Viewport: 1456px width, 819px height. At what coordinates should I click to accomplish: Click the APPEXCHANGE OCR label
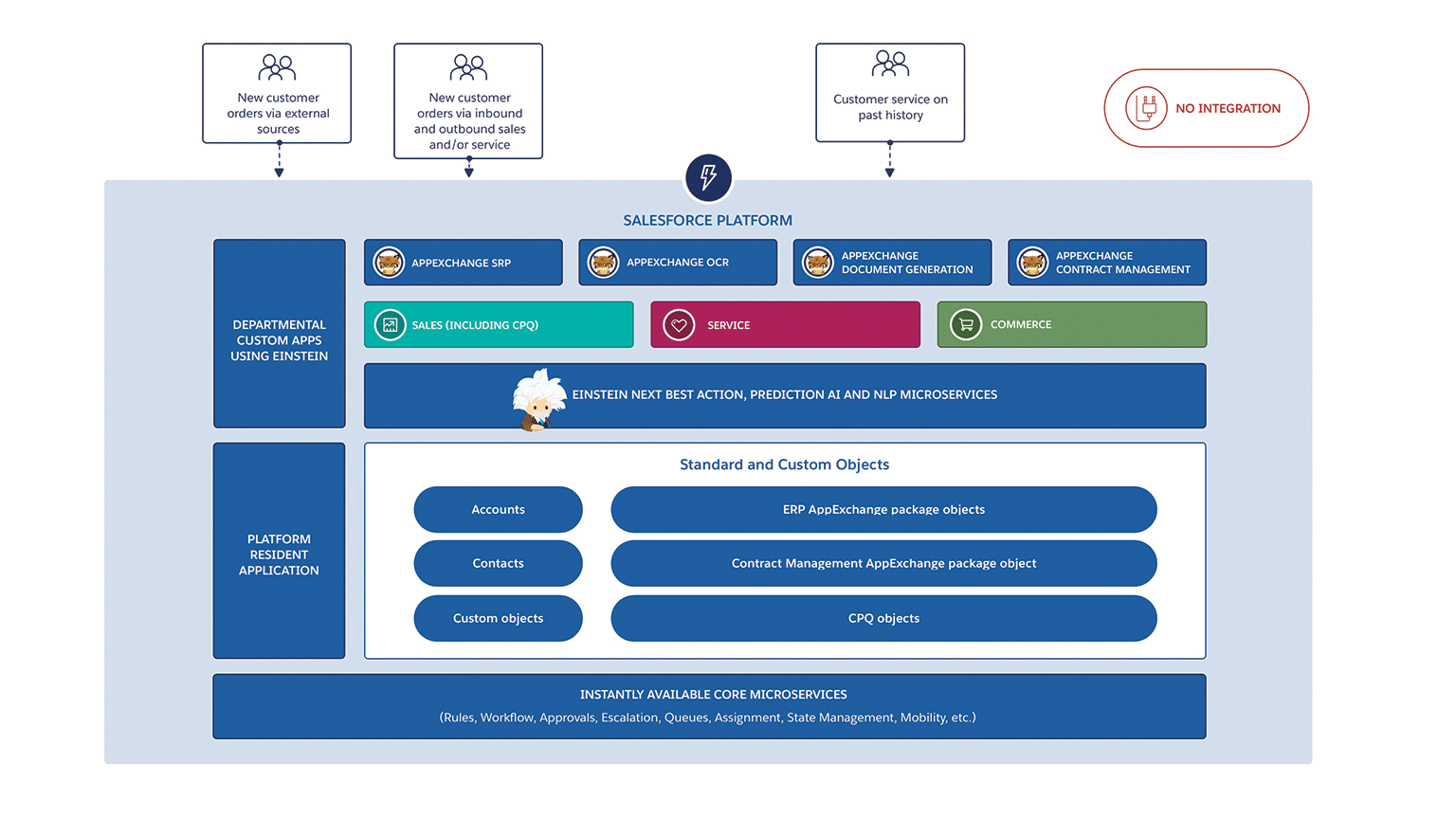[x=678, y=263]
